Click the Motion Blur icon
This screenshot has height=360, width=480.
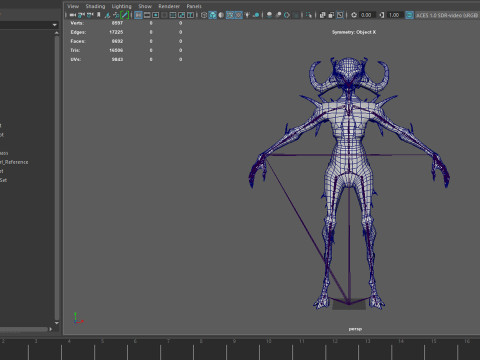[278, 15]
